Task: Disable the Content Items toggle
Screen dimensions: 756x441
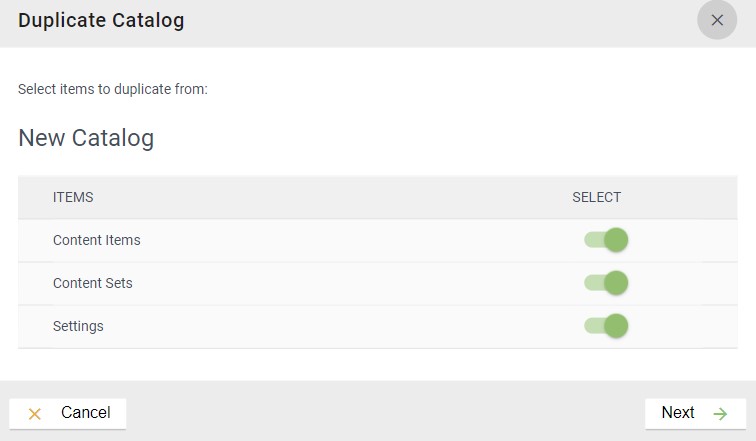Action: [606, 240]
